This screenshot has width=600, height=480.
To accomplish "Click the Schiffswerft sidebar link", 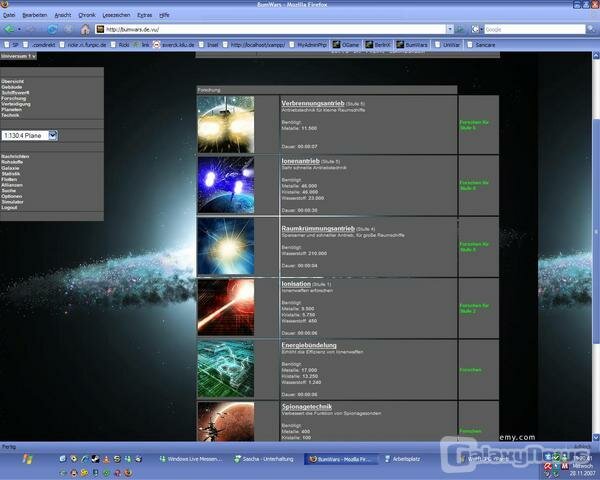I will click(15, 93).
